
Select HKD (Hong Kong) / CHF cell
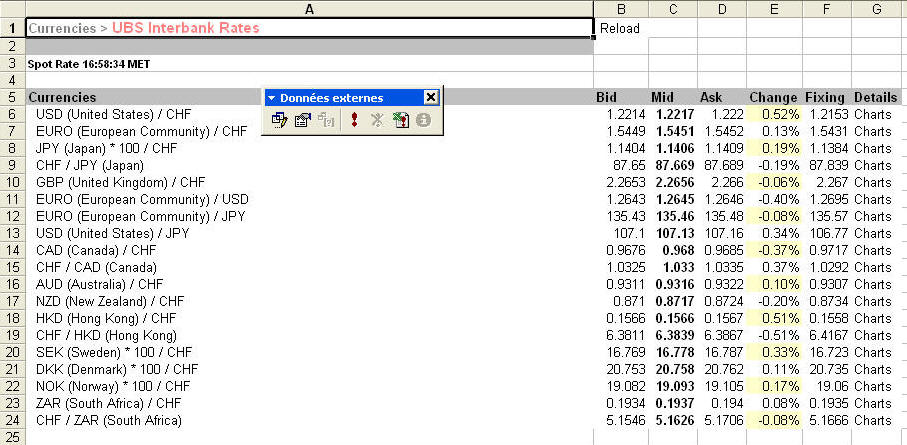click(309, 318)
